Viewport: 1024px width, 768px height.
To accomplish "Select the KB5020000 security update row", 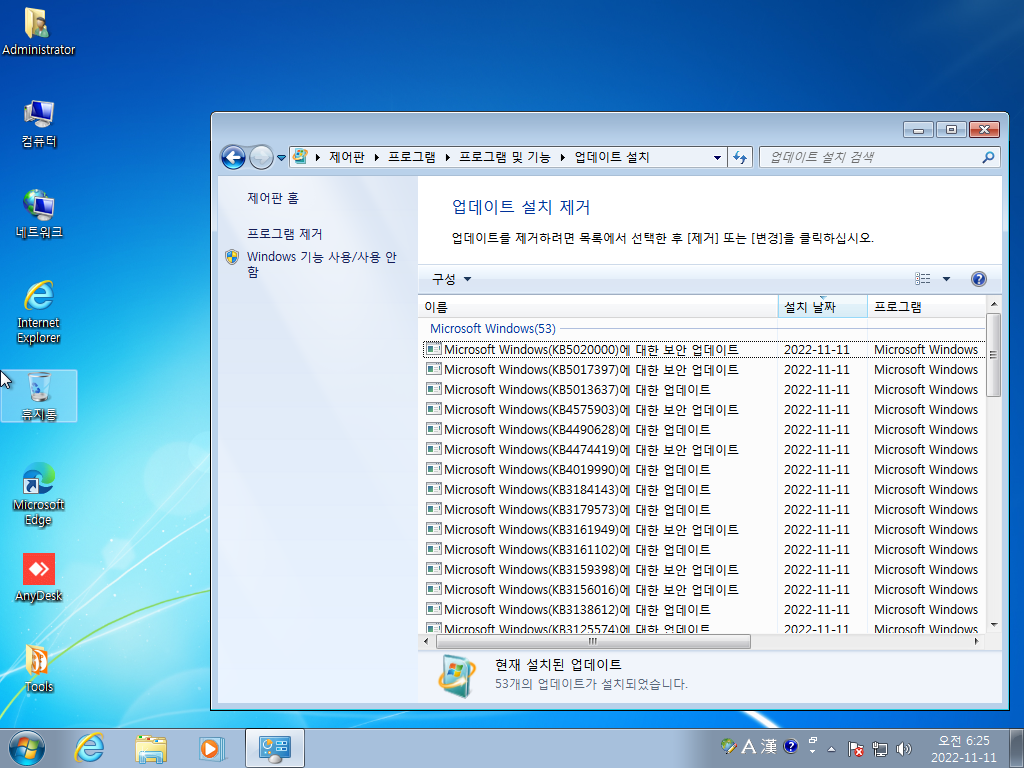I will tap(703, 350).
